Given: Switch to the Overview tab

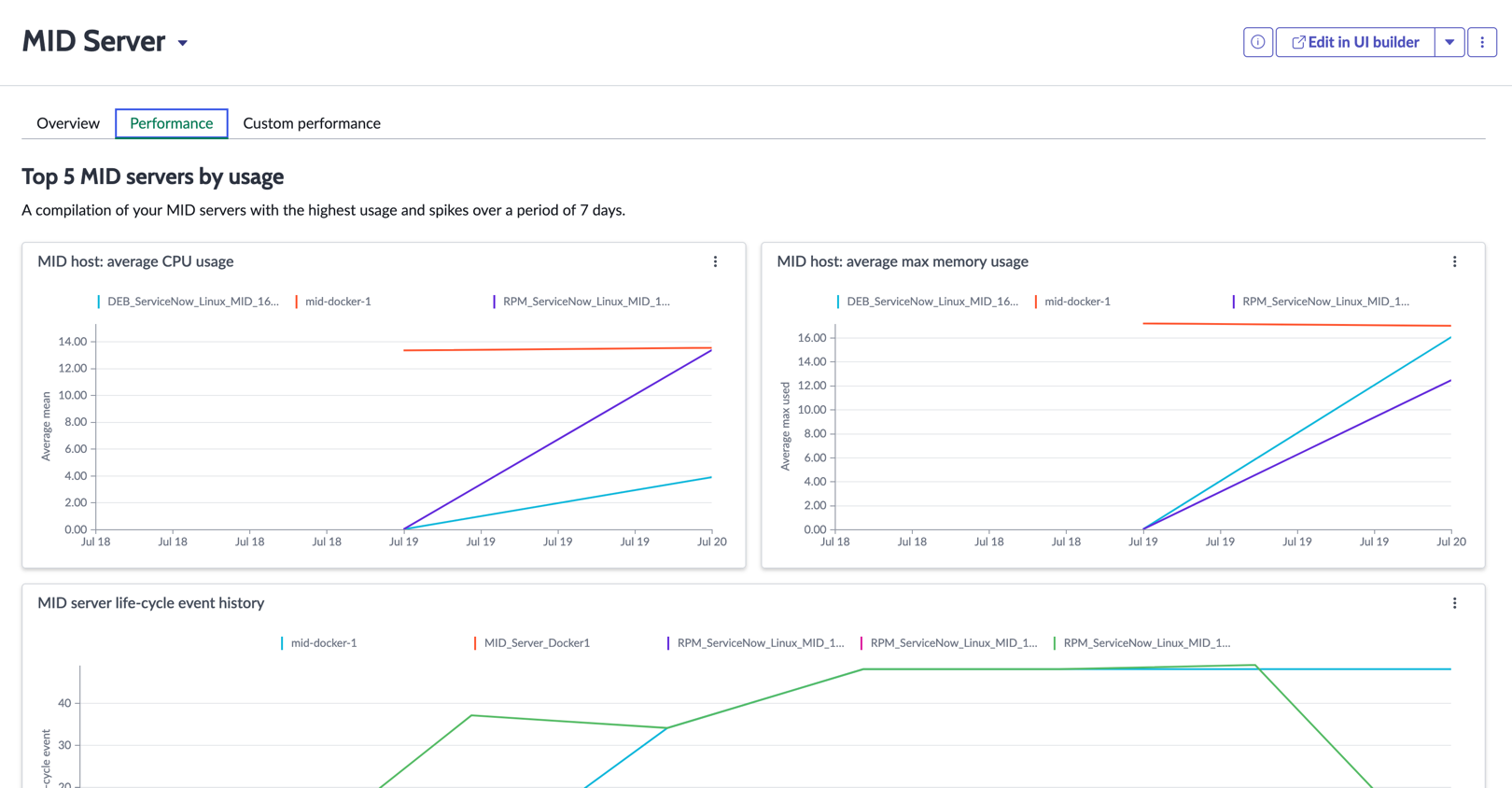Looking at the screenshot, I should [68, 123].
